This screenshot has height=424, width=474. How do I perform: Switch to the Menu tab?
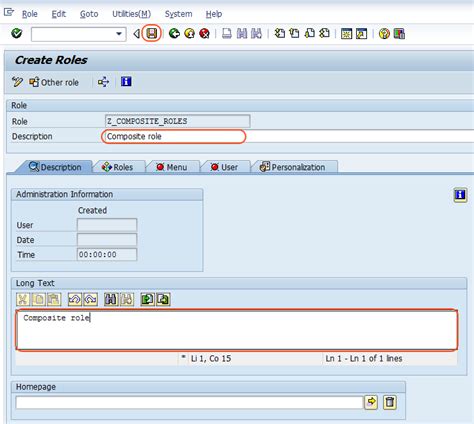(172, 167)
